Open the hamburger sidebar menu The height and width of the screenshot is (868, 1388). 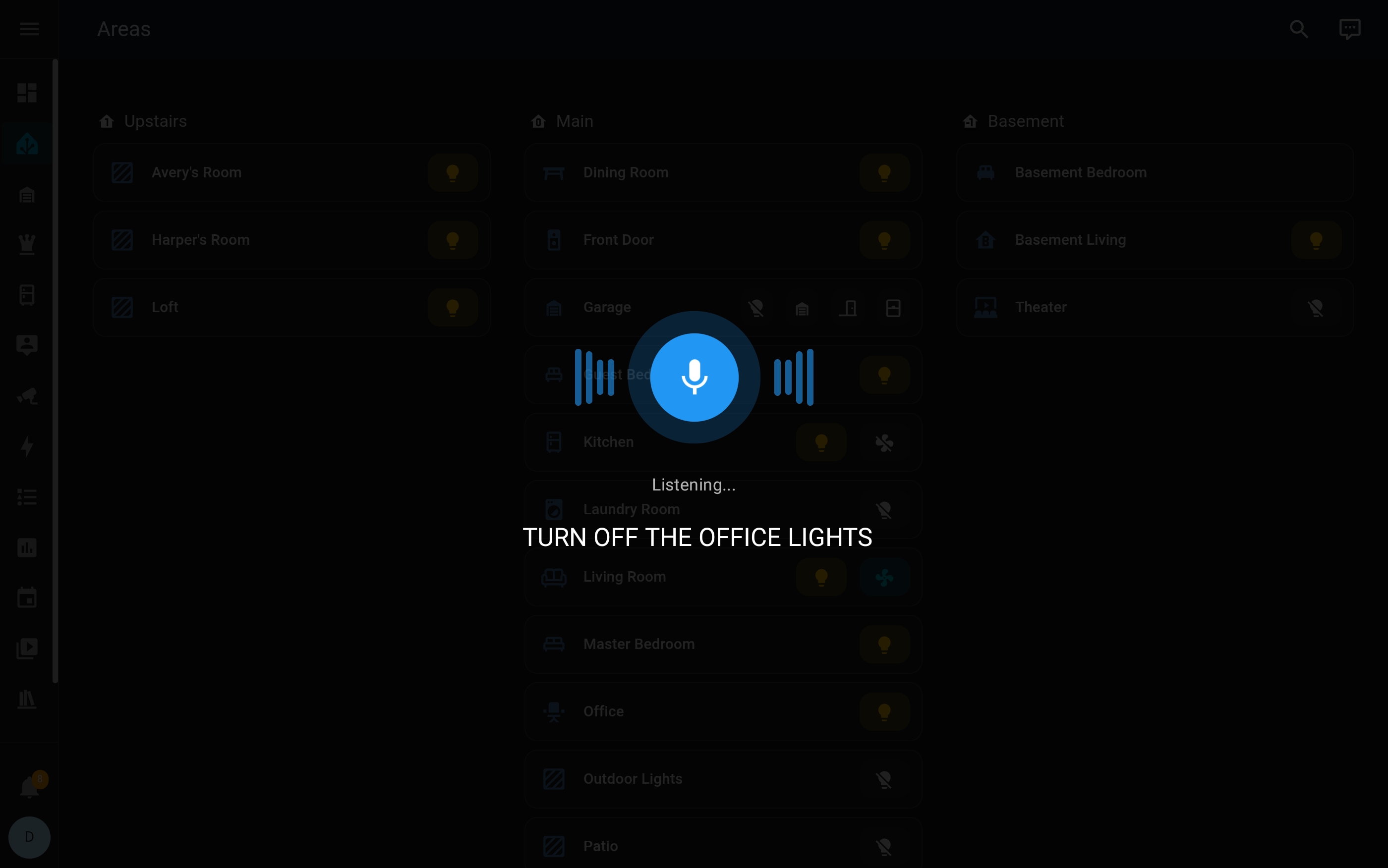tap(29, 29)
